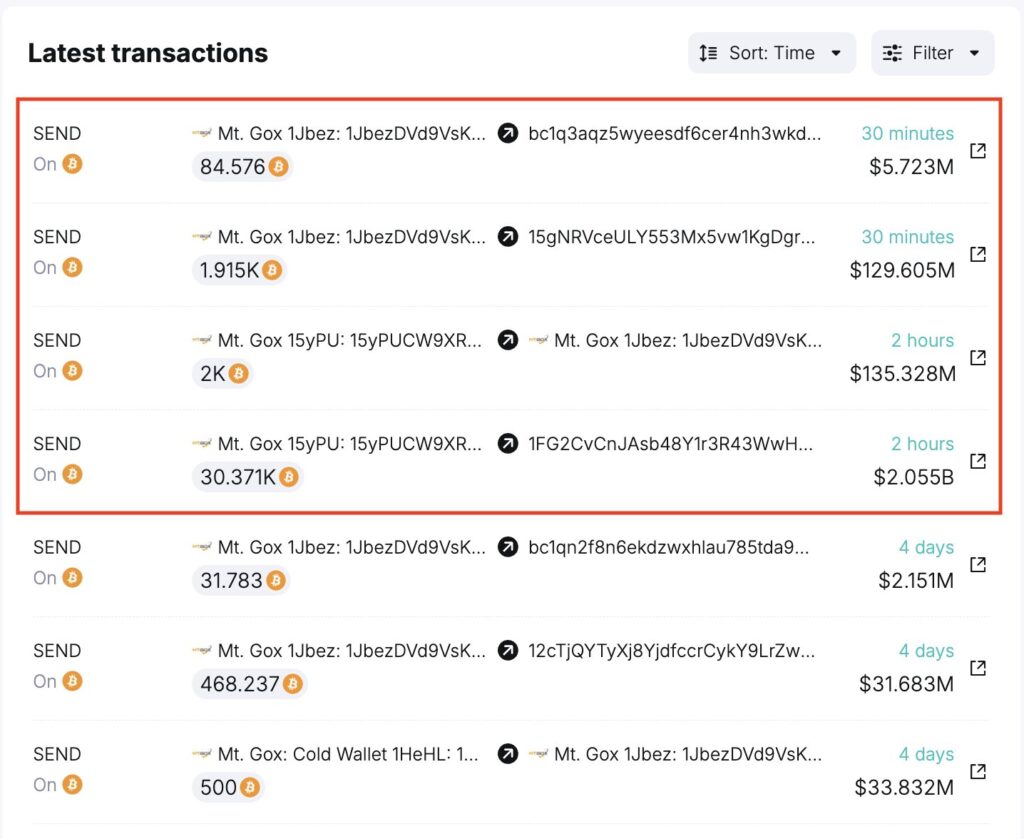Click the Bitcoin icon in the 30.371K badge
The height and width of the screenshot is (839, 1024).
[x=289, y=478]
